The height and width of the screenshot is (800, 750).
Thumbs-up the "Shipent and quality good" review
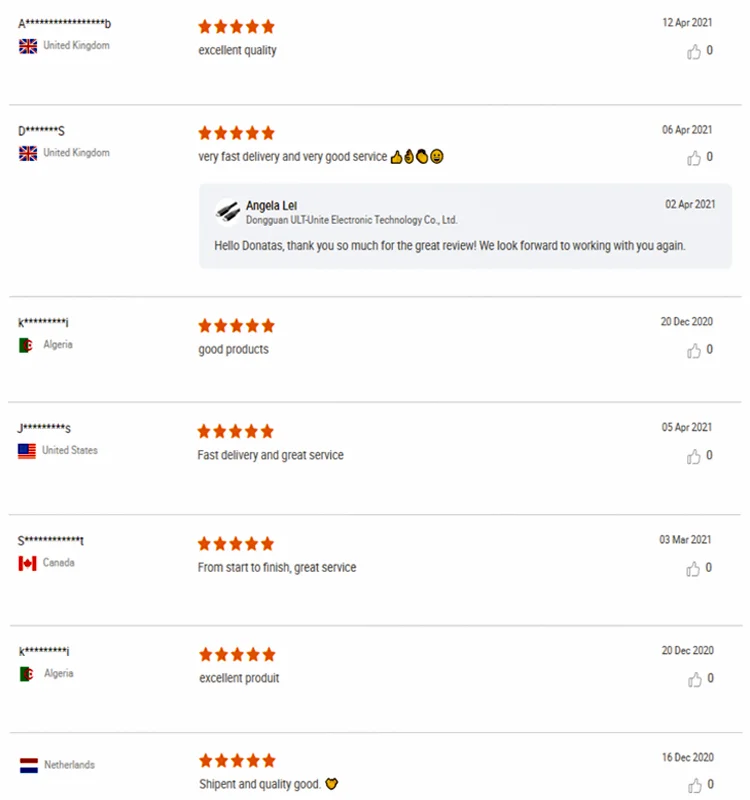694,786
